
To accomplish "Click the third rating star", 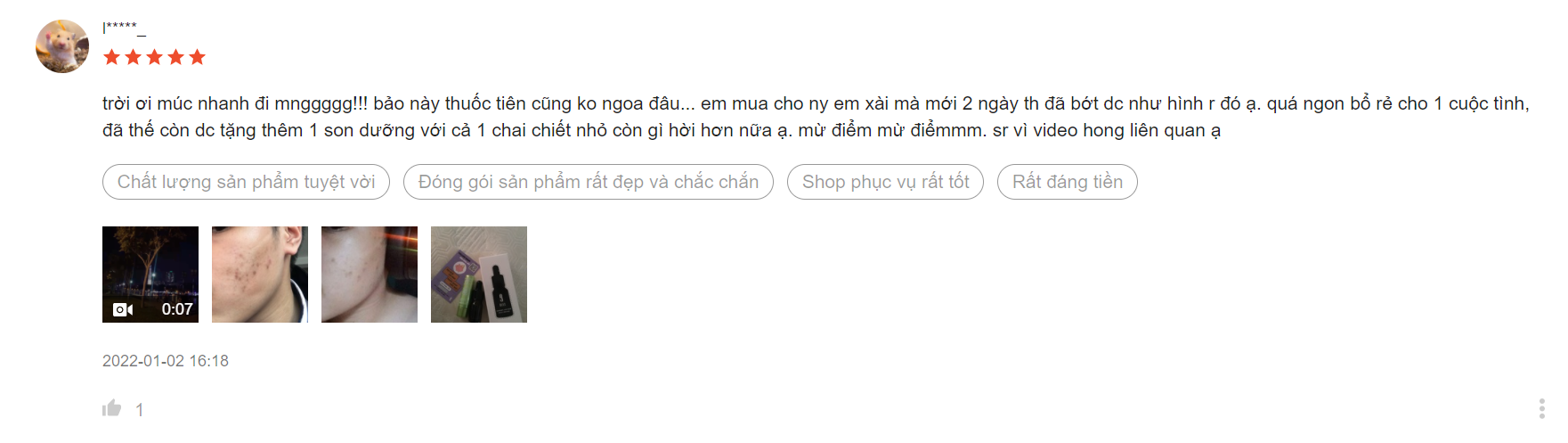I will 154,57.
